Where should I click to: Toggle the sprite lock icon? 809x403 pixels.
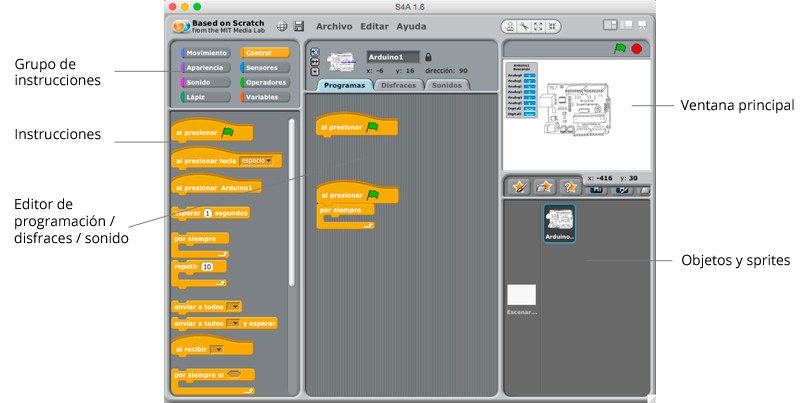pos(428,57)
